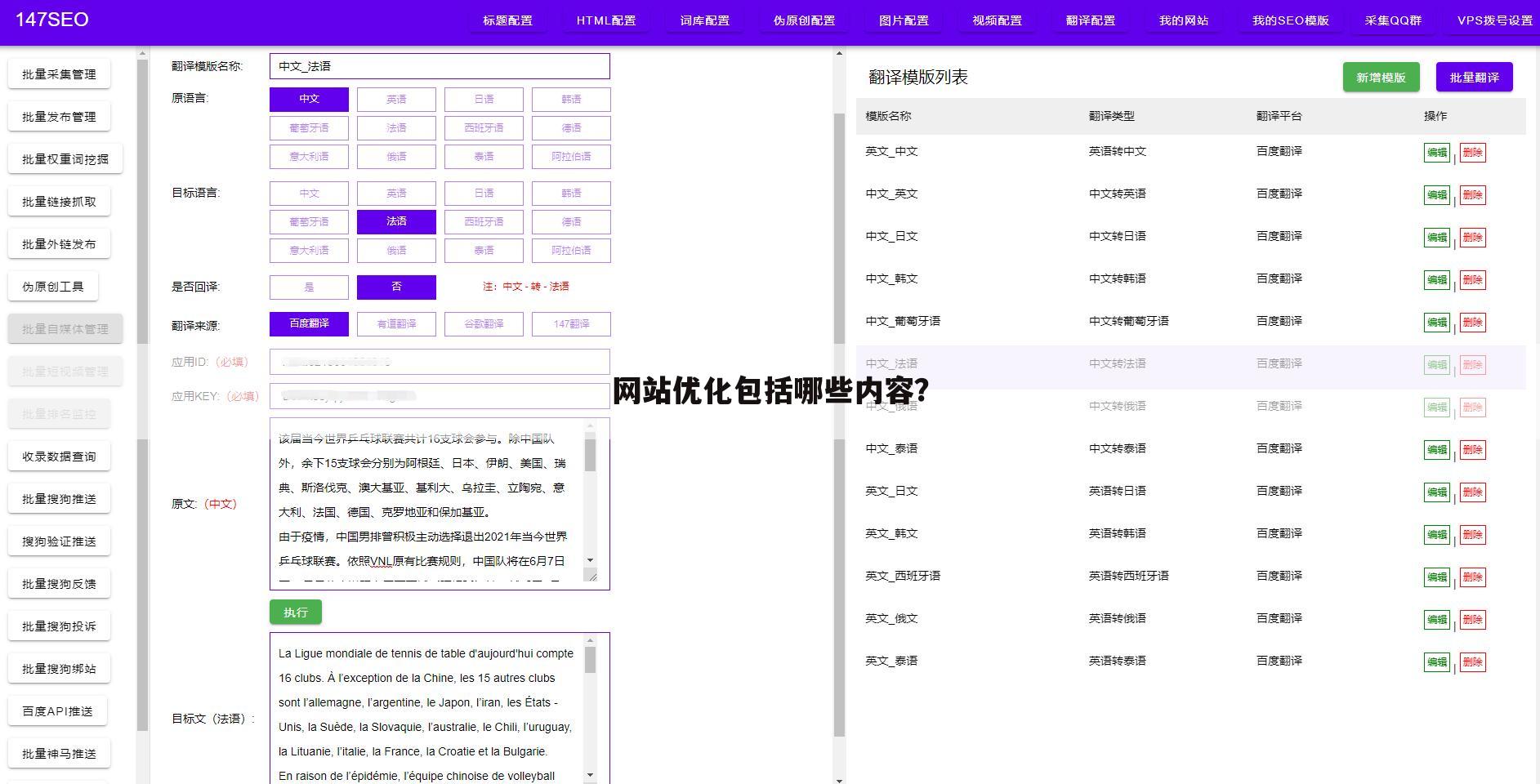Open the HTML配置 tab
Screen dimensions: 1540x784
tap(605, 20)
